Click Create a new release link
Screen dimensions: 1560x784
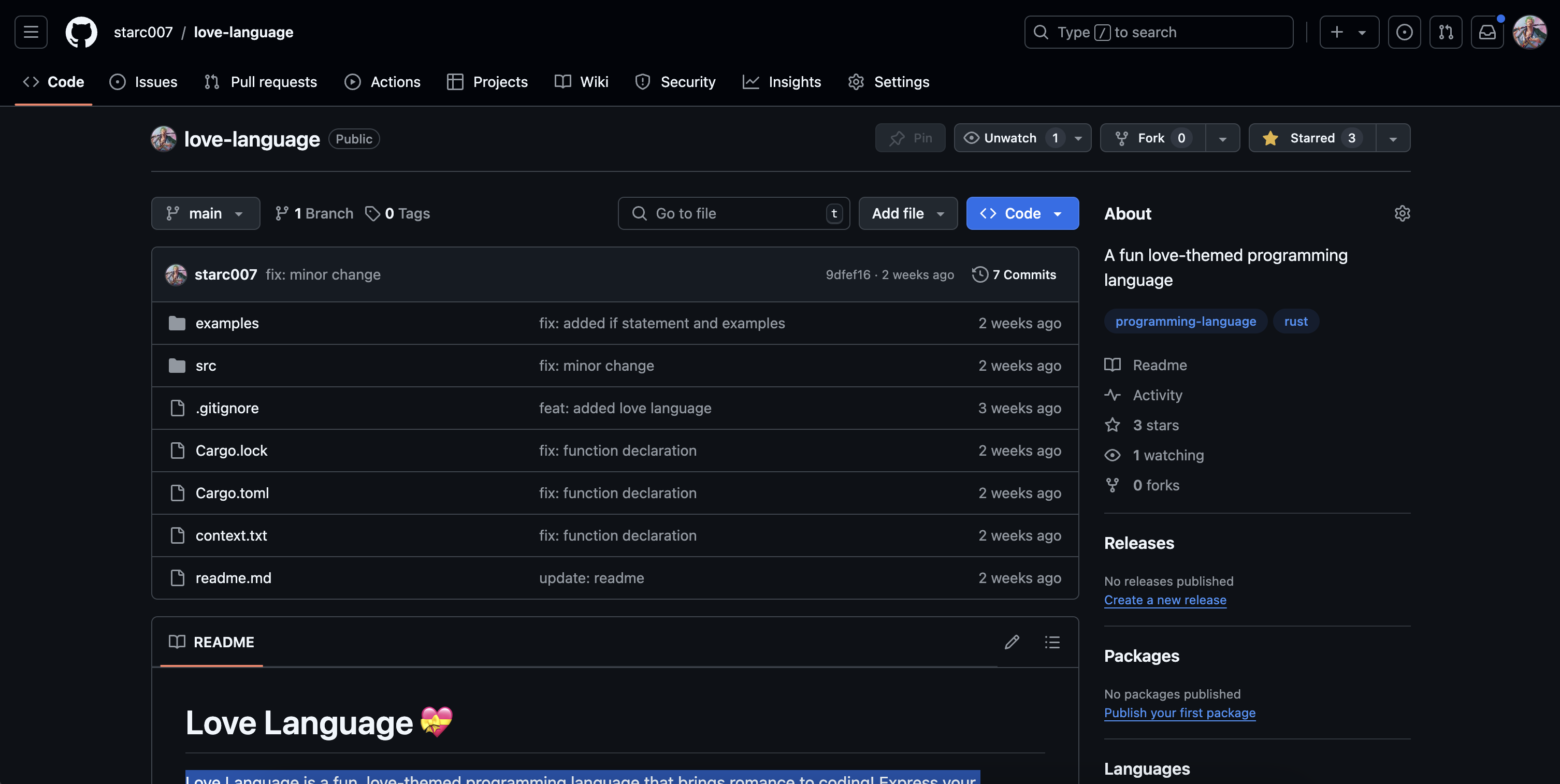1164,600
